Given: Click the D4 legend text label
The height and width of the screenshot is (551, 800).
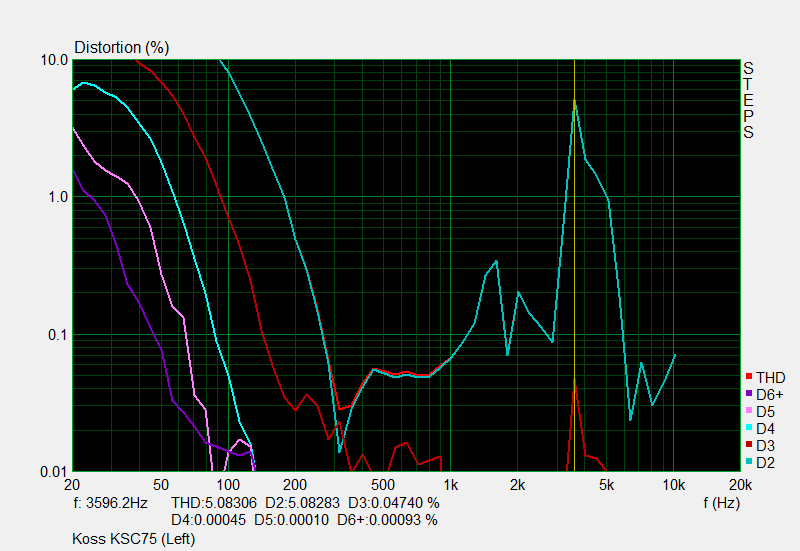Looking at the screenshot, I should tap(765, 428).
